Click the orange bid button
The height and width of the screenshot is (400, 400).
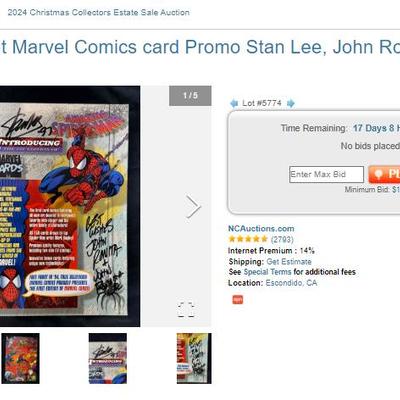tap(384, 174)
